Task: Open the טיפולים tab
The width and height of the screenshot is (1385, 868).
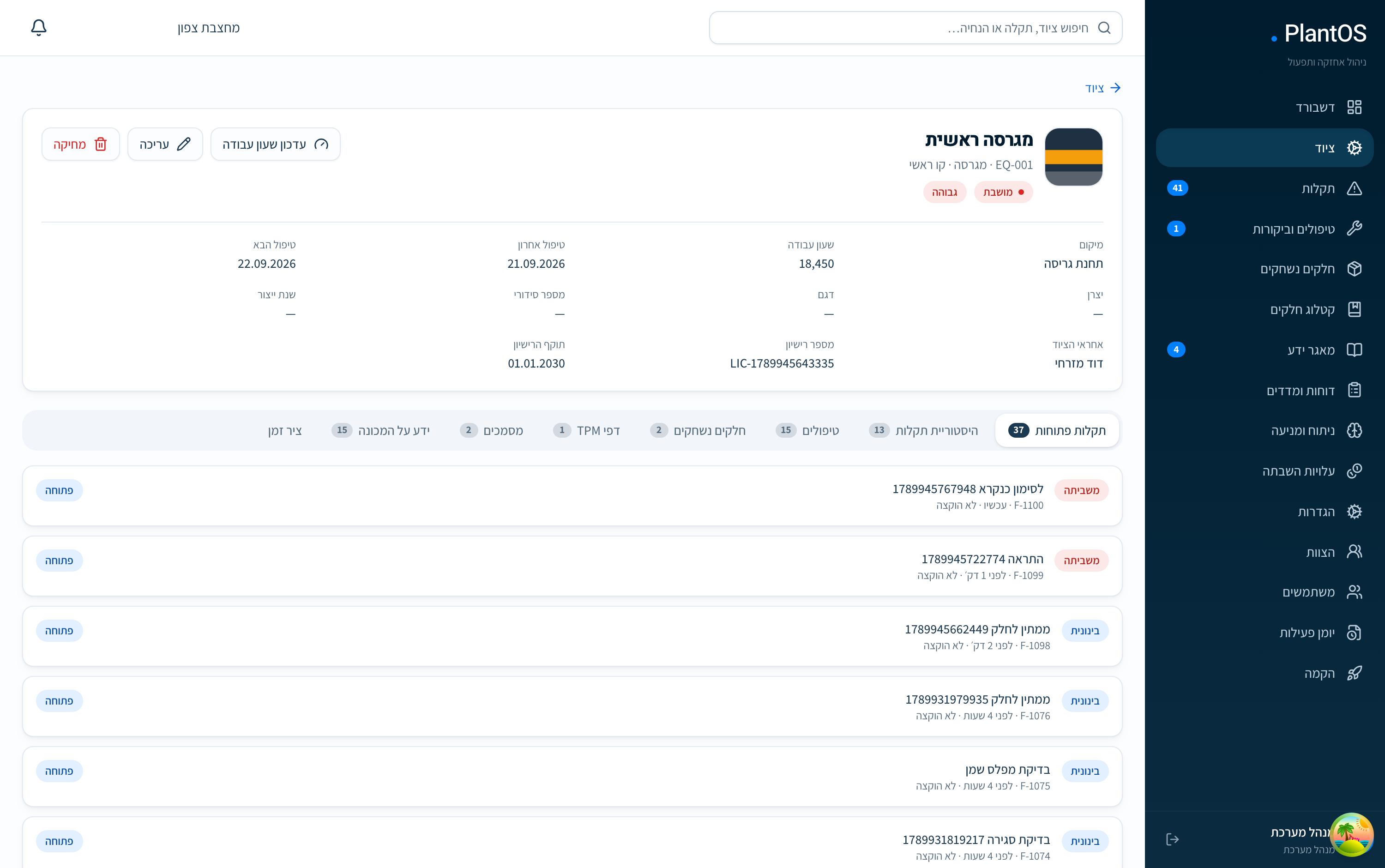Action: pyautogui.click(x=807, y=431)
